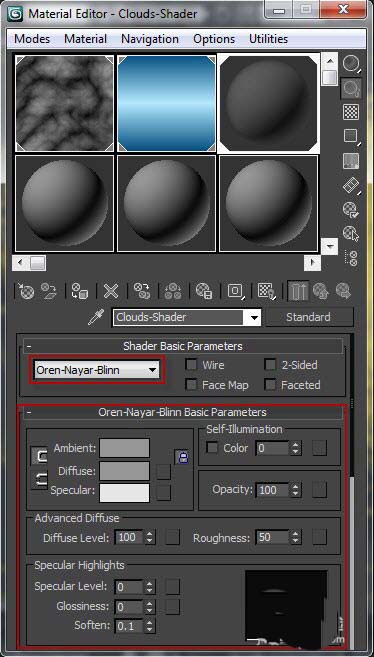The width and height of the screenshot is (374, 657).
Task: Click the Diffuse map slot button
Action: 164,471
